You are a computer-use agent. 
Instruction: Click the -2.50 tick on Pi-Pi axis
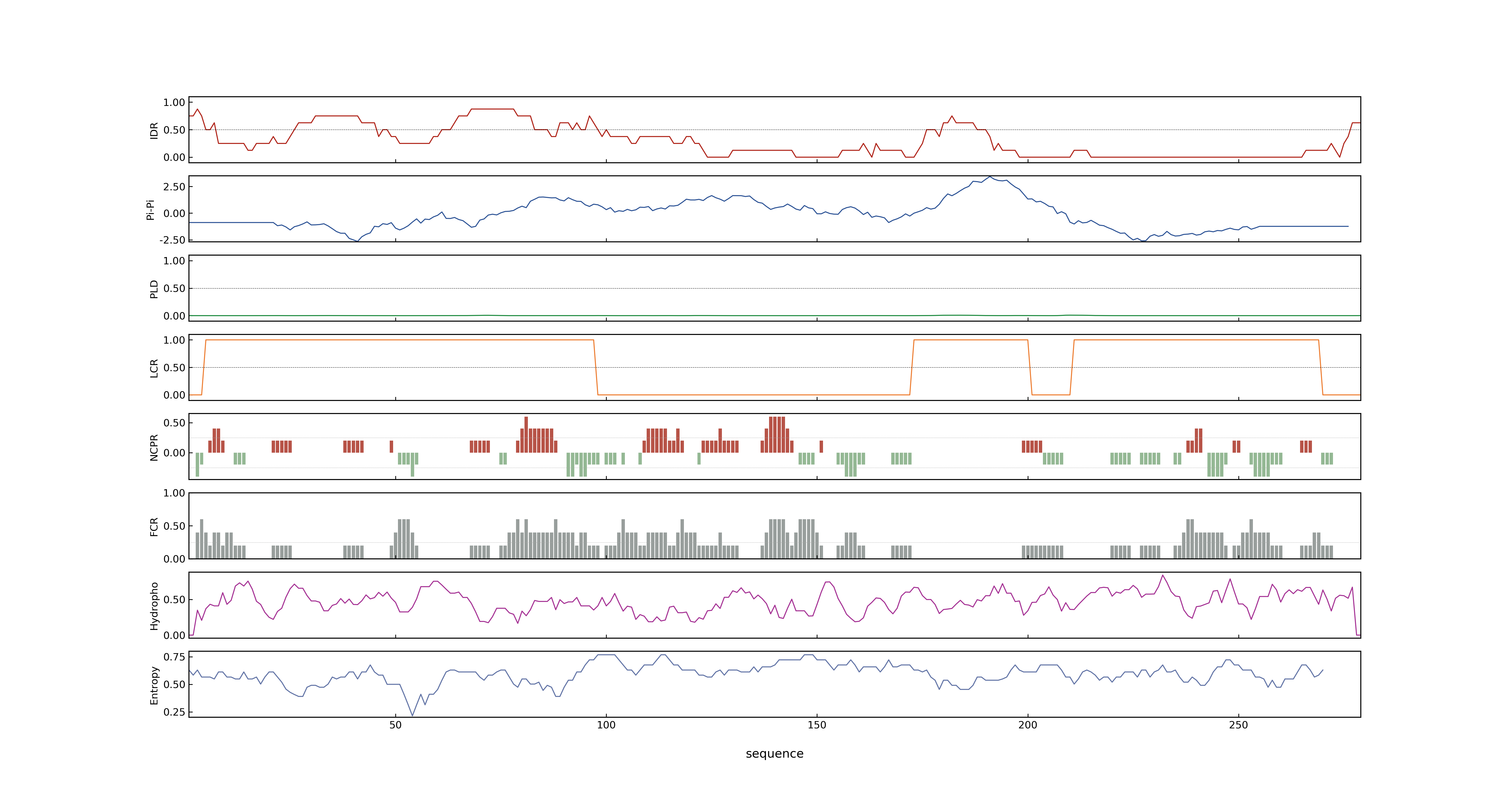[x=172, y=240]
